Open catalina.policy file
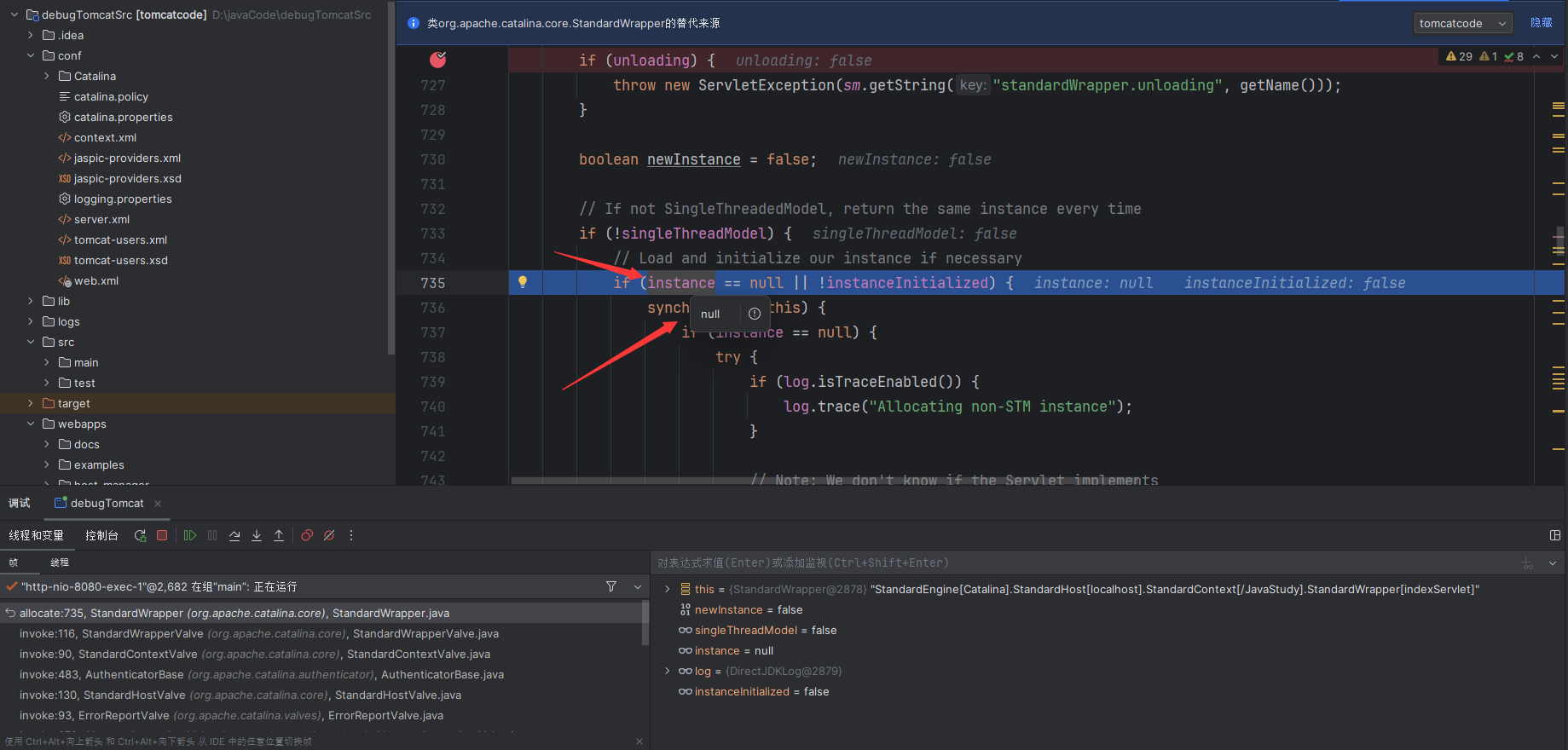 coord(111,96)
